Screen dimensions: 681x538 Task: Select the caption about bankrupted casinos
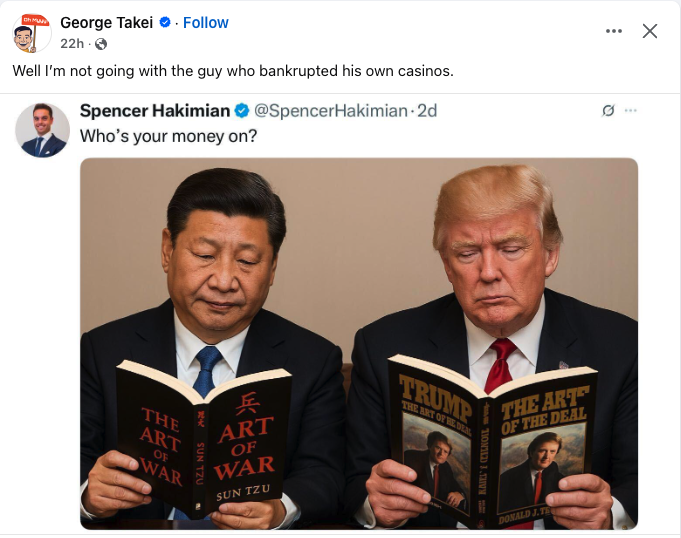pos(233,71)
